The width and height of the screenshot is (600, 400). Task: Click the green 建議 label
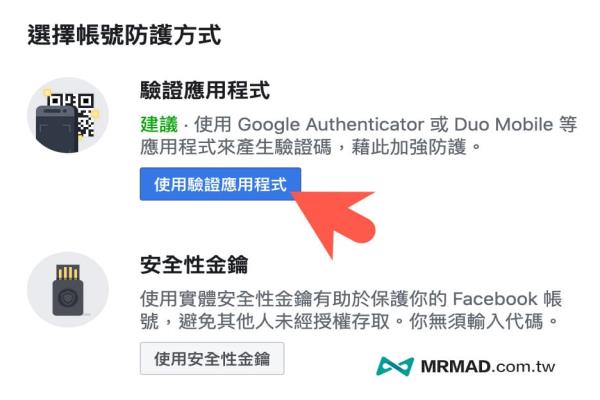coord(159,124)
